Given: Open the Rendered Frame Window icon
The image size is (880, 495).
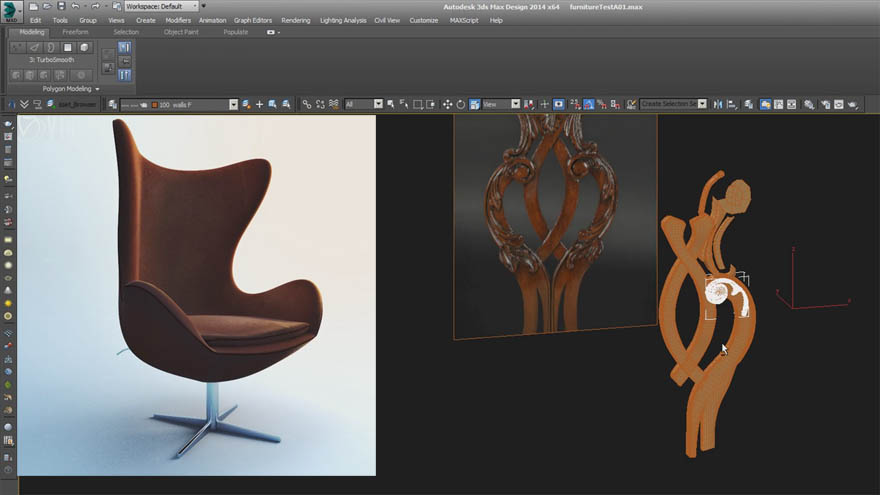Looking at the screenshot, I should click(x=838, y=104).
